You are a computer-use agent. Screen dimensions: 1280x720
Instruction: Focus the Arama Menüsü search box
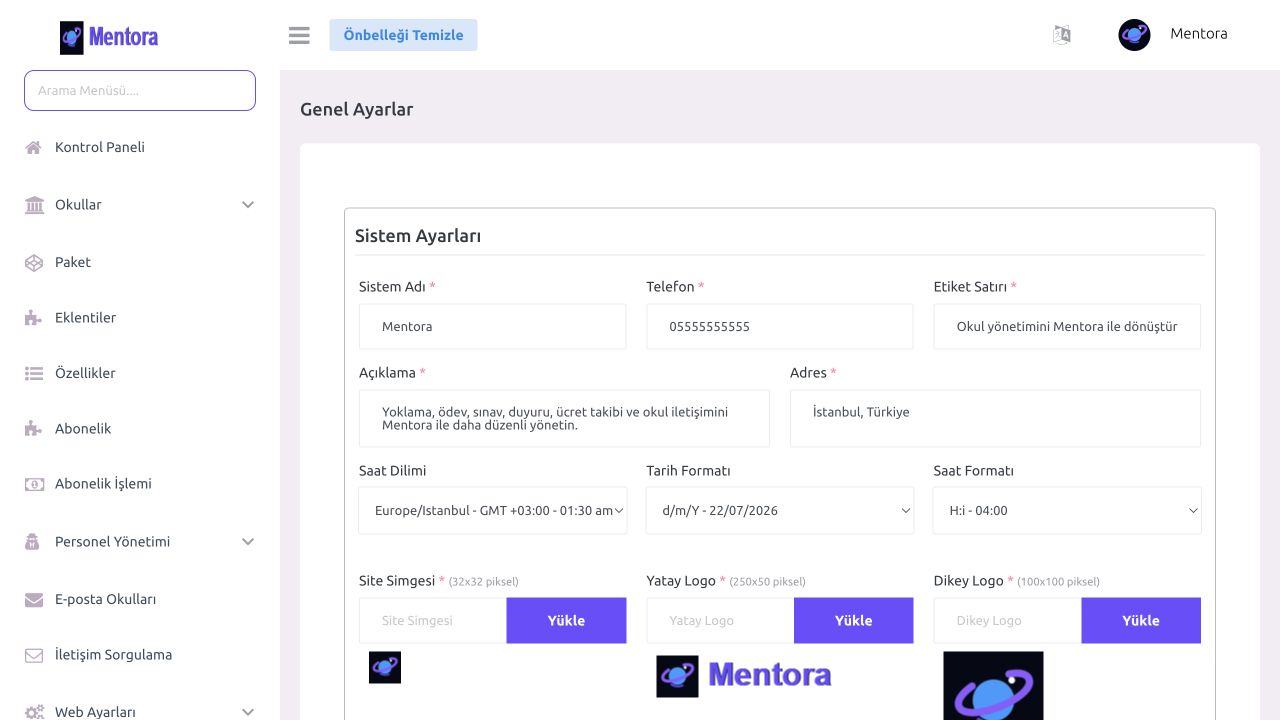pos(140,90)
